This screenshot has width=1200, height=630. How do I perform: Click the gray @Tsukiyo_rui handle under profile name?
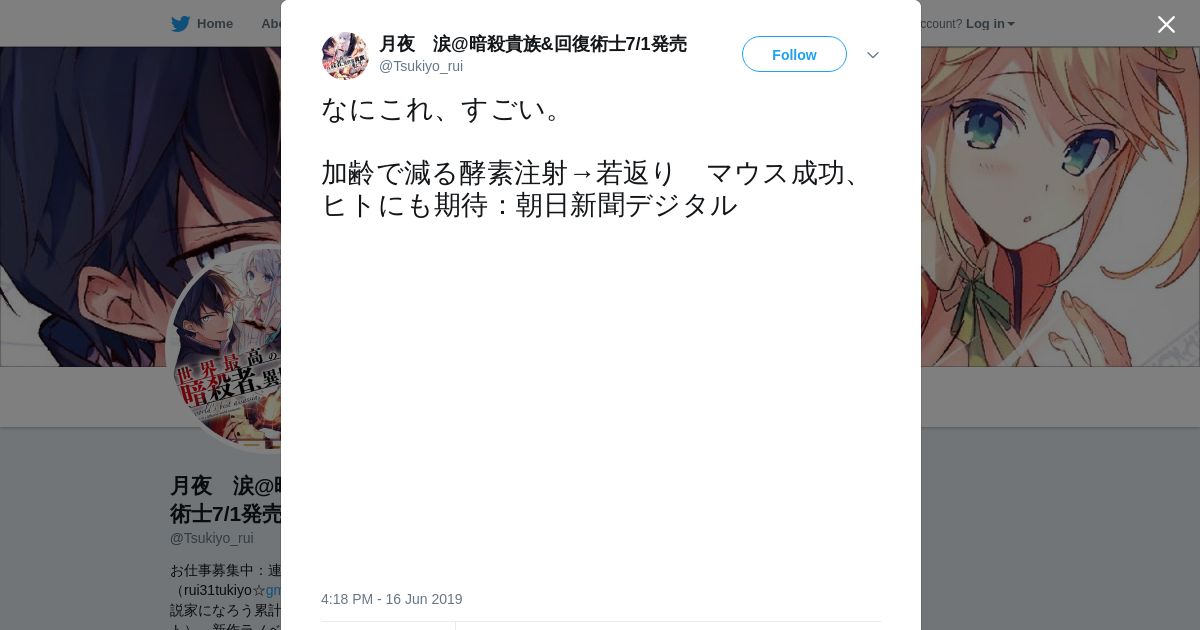pyautogui.click(x=212, y=538)
